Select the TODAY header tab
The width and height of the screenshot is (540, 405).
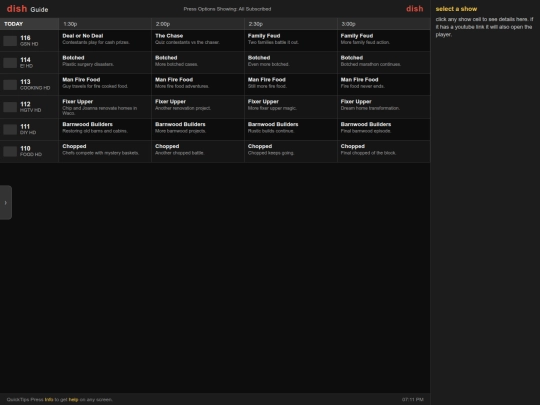[x=29, y=24]
